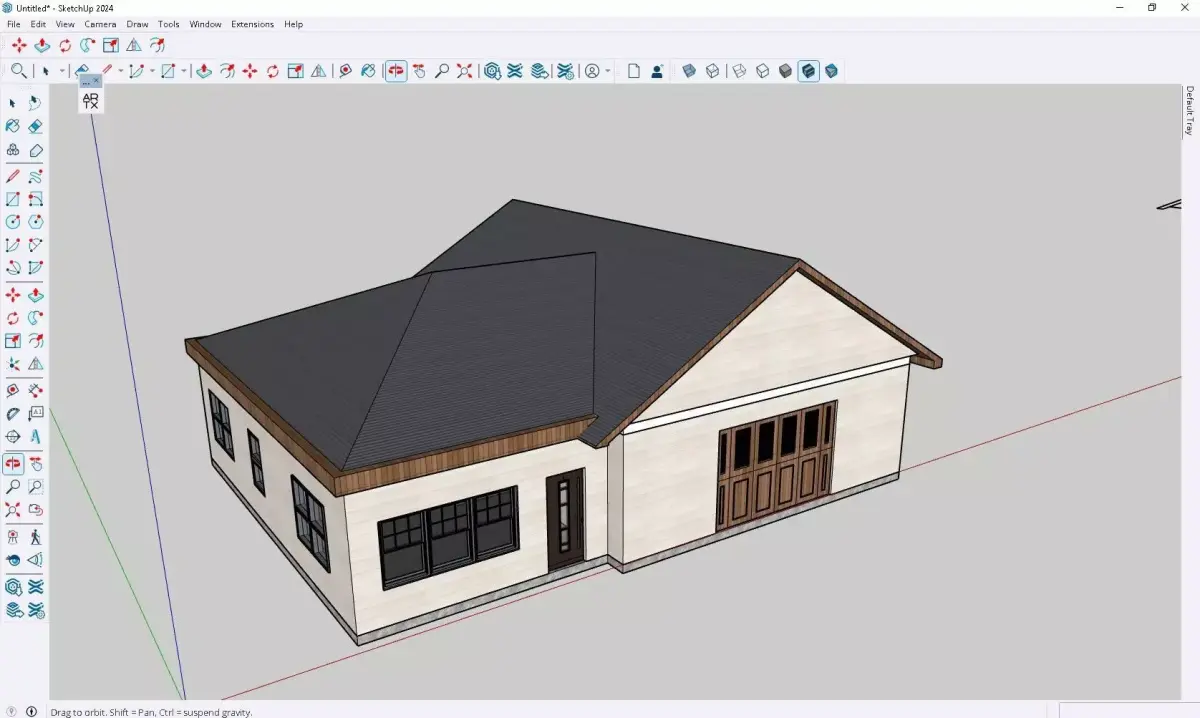1200x718 pixels.
Task: Choose the Axes tool
Action: click(13, 437)
